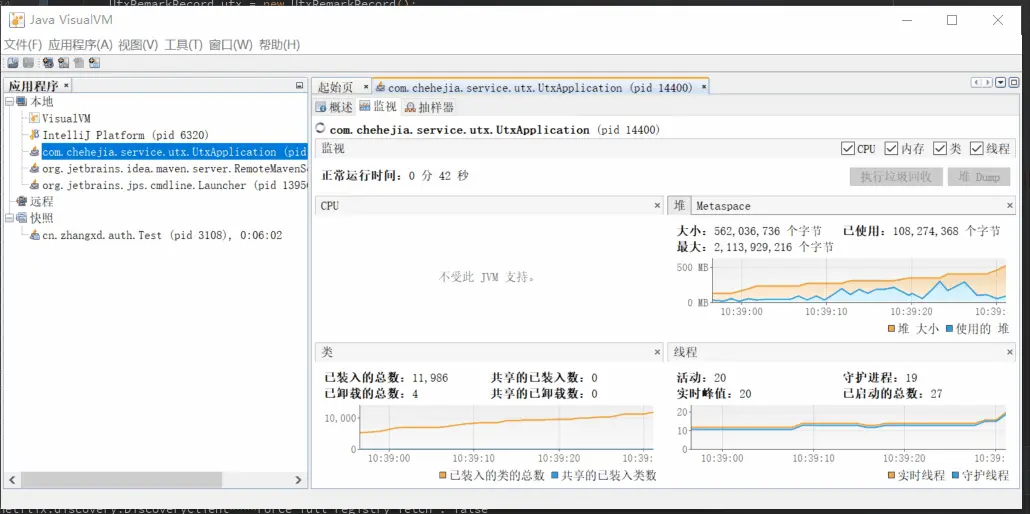Open the 工具(T) menu
The height and width of the screenshot is (514, 1030).
coord(183,45)
